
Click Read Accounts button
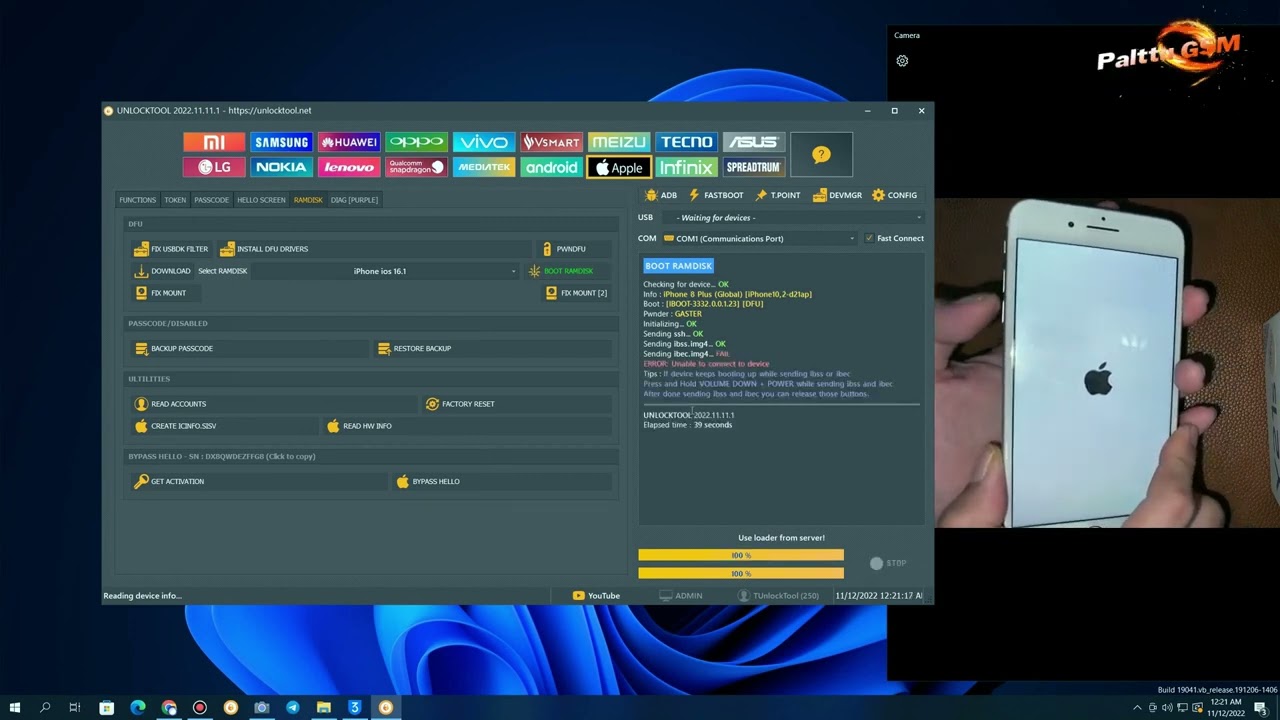tap(274, 404)
